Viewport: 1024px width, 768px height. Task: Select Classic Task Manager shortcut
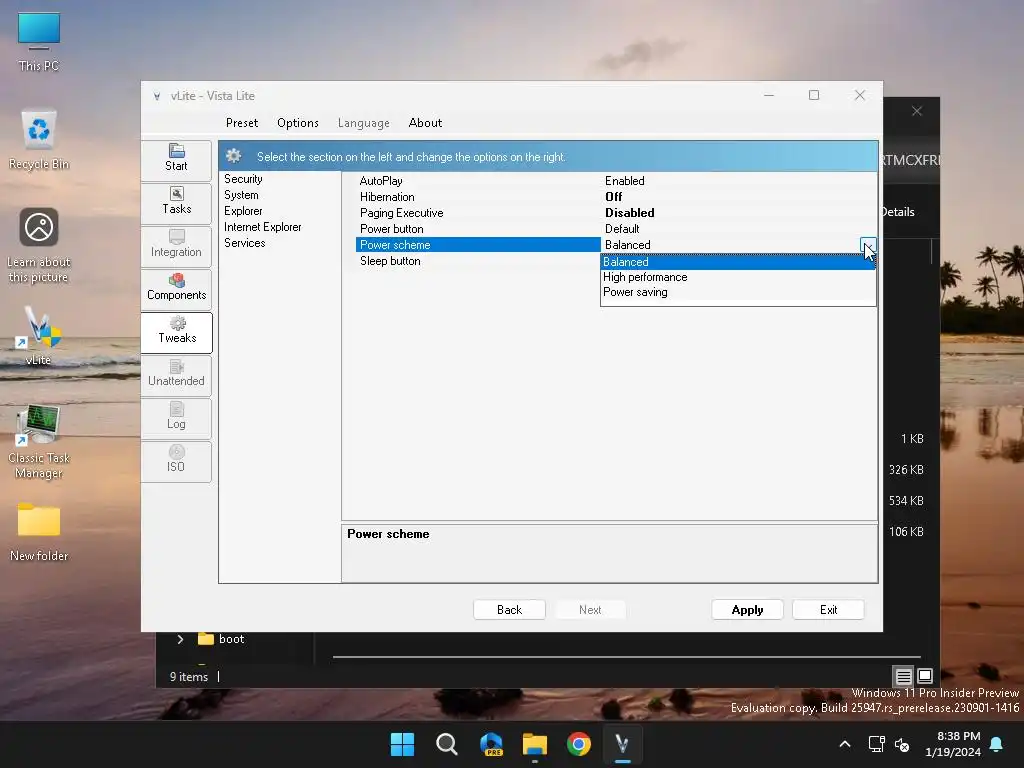39,441
